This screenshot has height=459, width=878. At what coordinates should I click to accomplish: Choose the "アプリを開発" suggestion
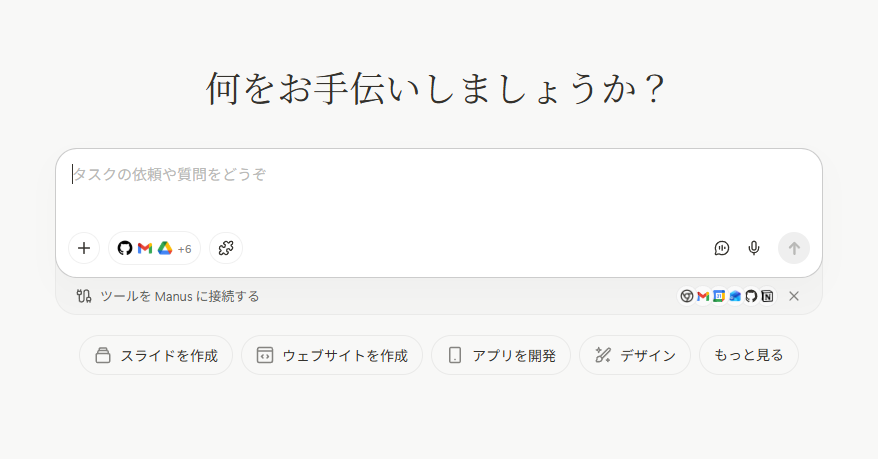pos(501,355)
